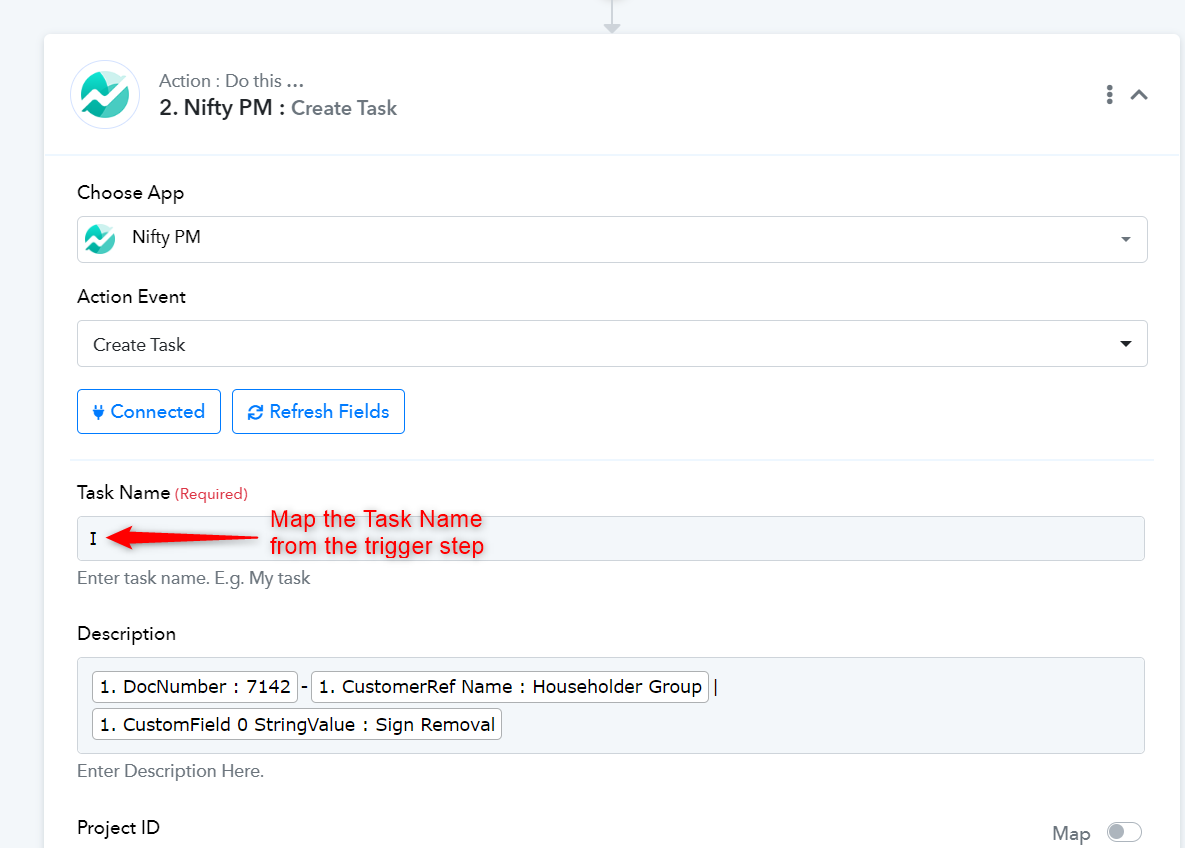Image resolution: width=1185 pixels, height=848 pixels.
Task: Collapse the Nifty PM action step
Action: [1139, 94]
